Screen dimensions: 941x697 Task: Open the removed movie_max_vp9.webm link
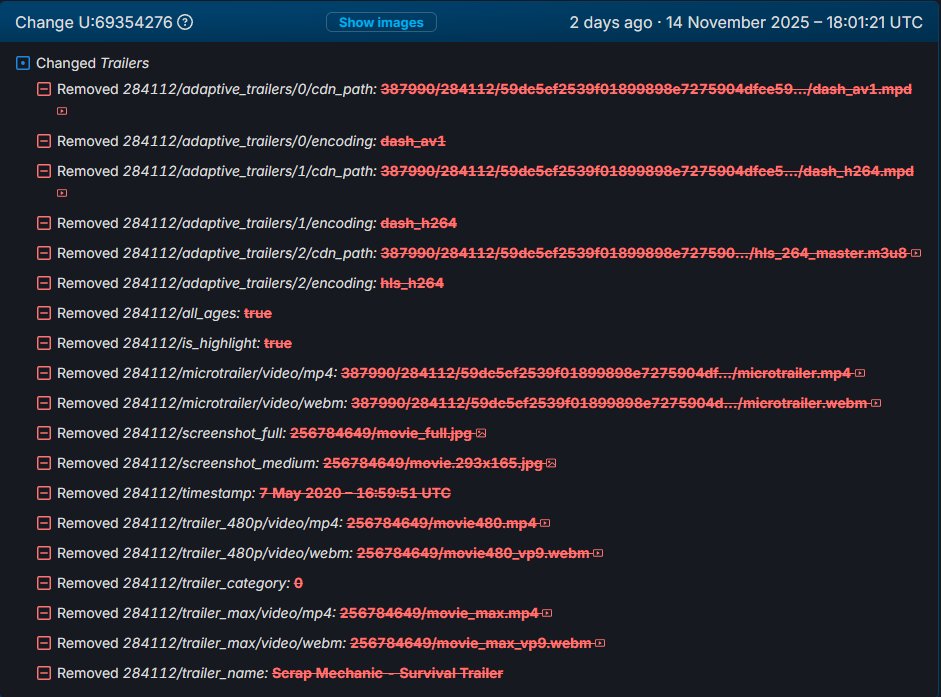pos(470,644)
